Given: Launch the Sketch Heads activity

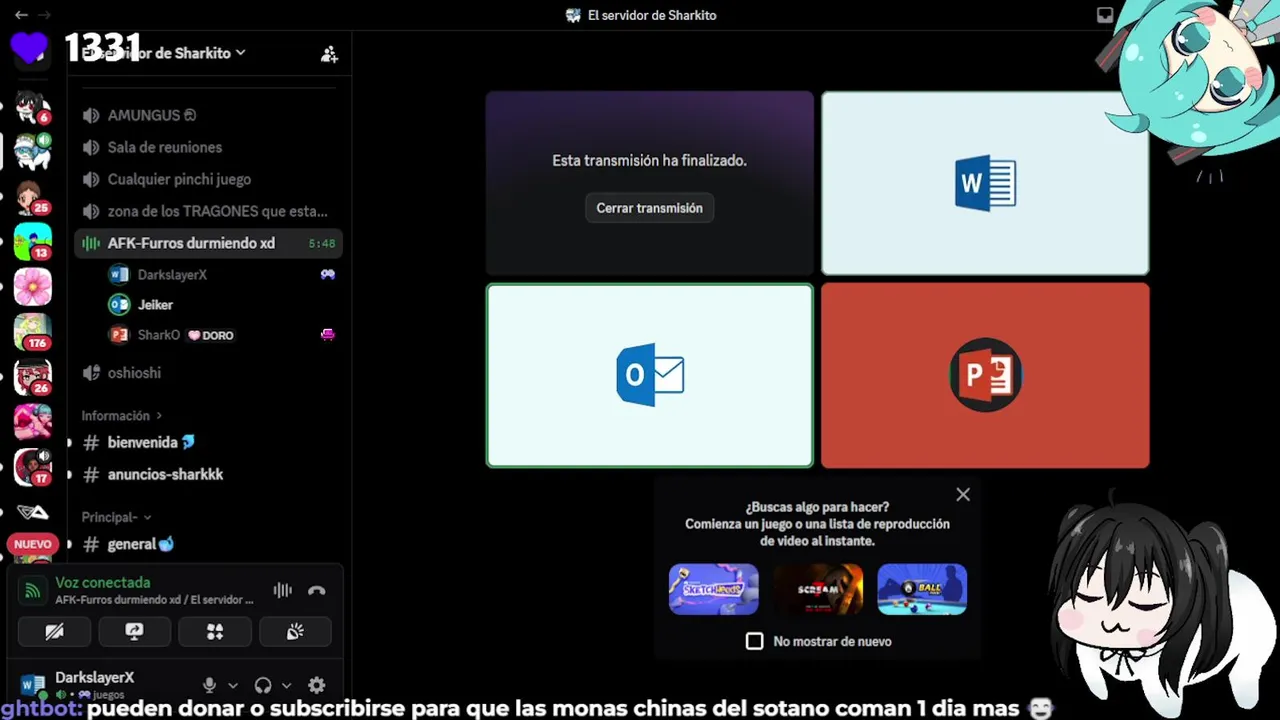Looking at the screenshot, I should 713,589.
